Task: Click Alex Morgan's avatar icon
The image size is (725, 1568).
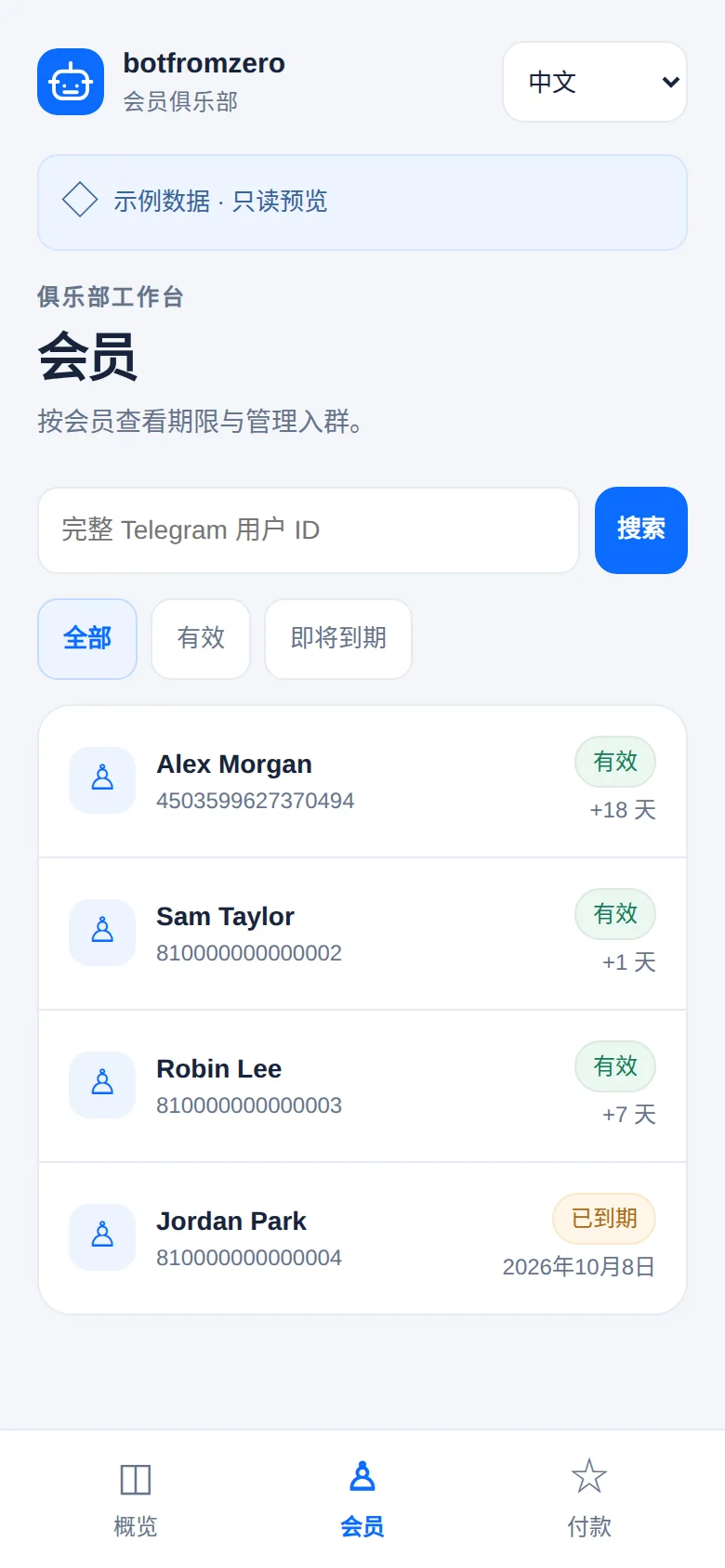Action: click(102, 780)
